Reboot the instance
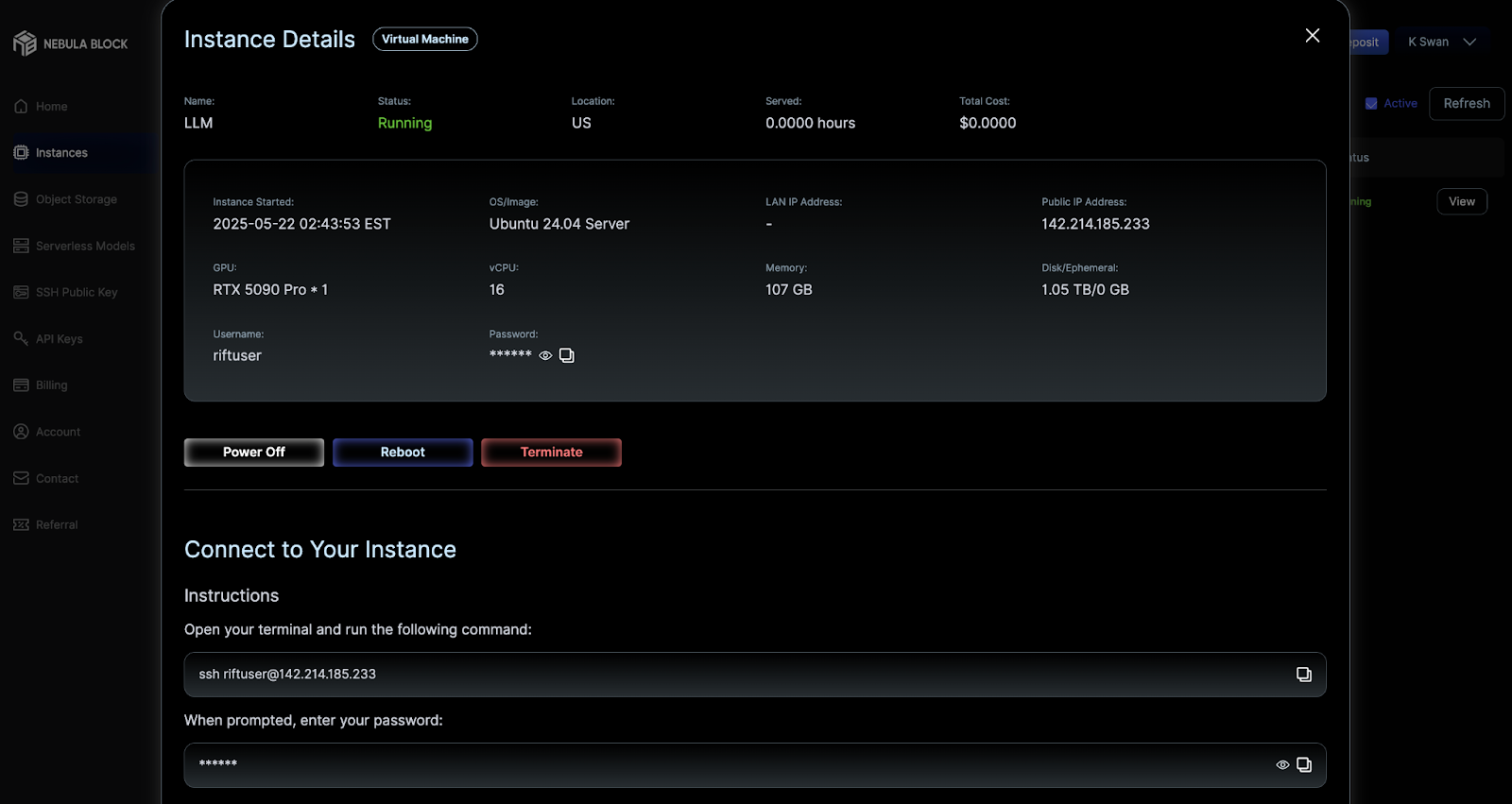This screenshot has height=804, width=1512. point(403,453)
